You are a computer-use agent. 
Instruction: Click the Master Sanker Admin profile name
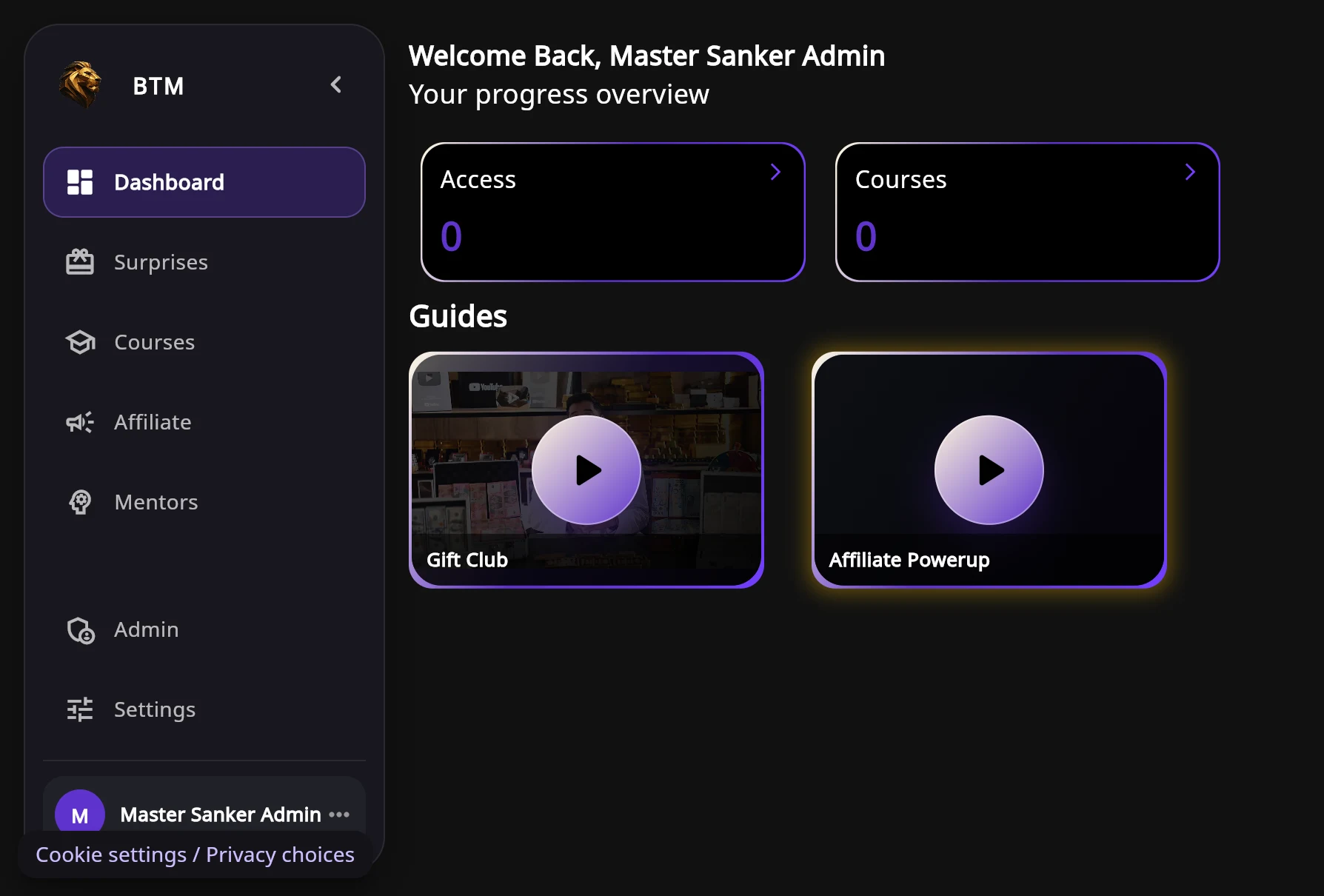coord(221,815)
